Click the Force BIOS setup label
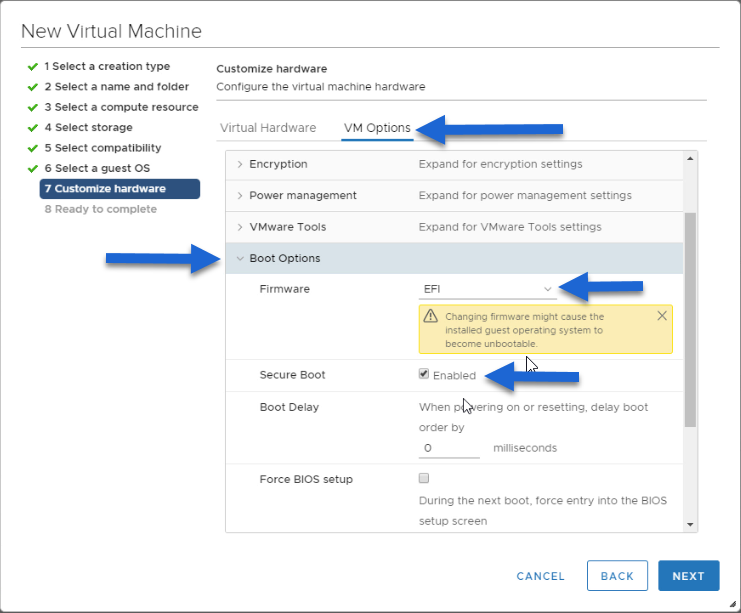This screenshot has width=741, height=613. 306,479
